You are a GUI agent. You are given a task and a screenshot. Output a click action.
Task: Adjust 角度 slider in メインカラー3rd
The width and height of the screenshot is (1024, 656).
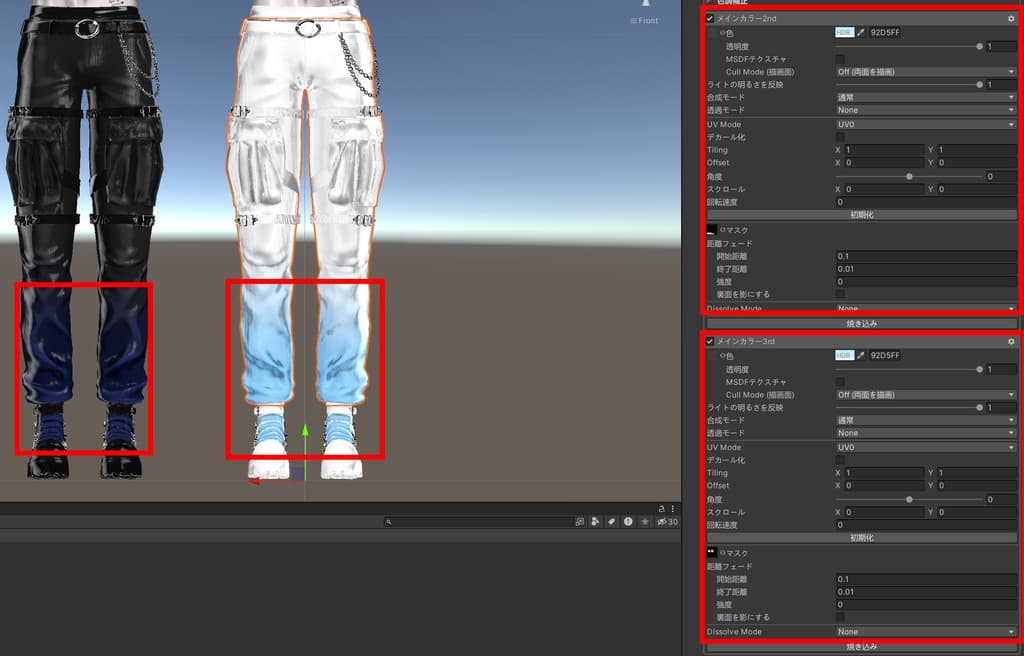click(x=909, y=499)
